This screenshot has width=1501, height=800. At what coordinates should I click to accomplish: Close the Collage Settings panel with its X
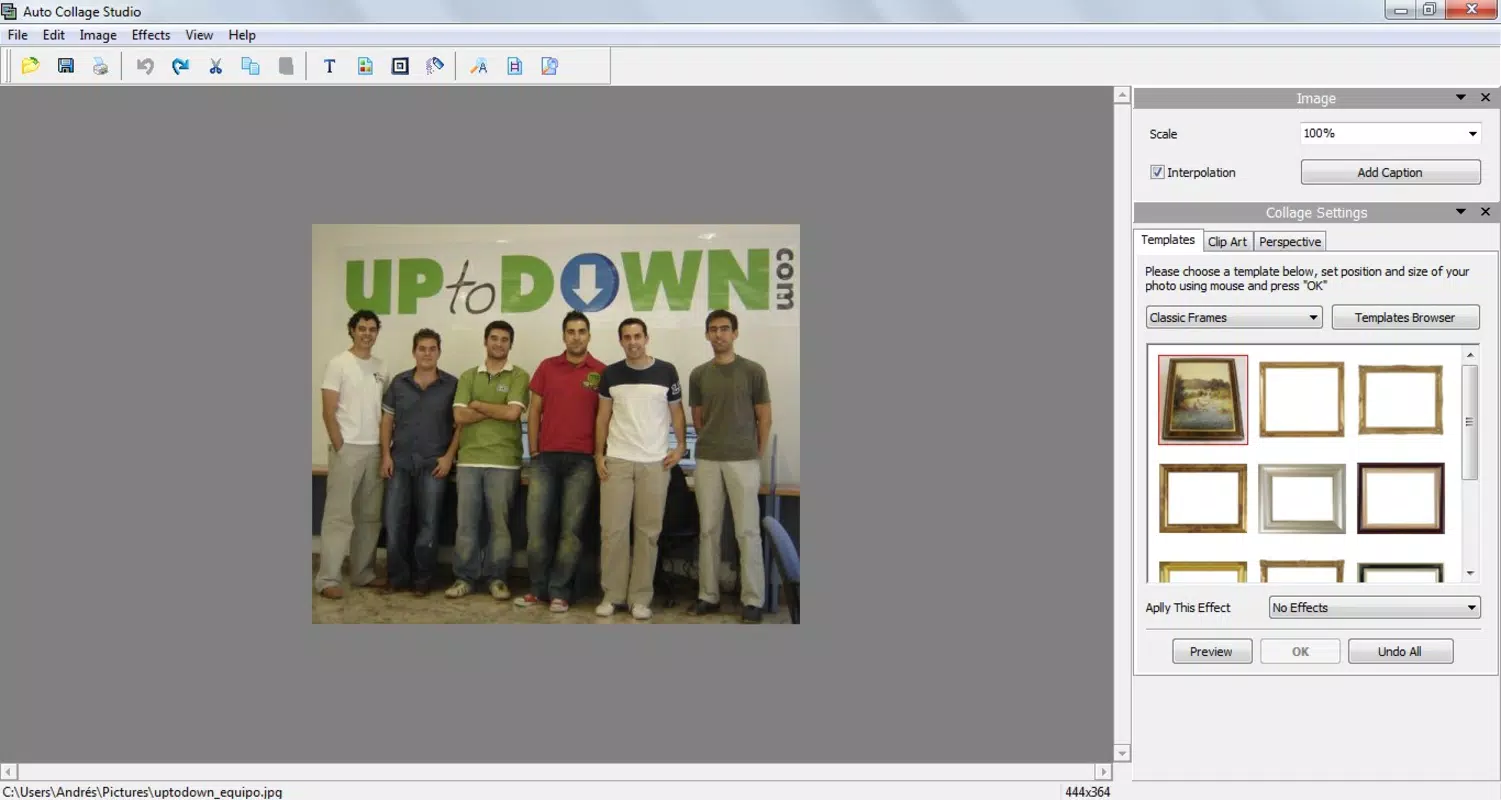click(1485, 212)
